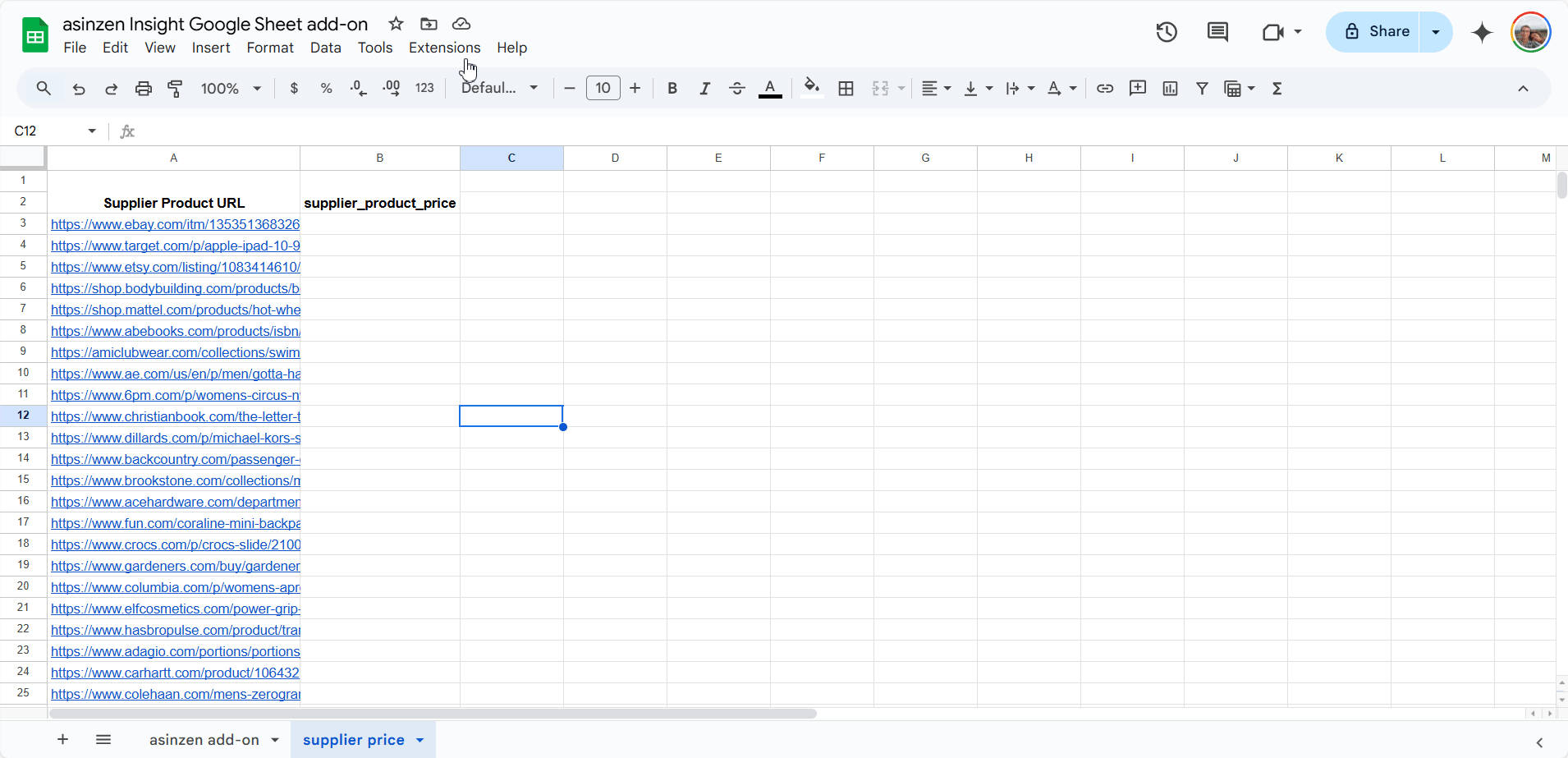Click the Merge cells icon

881,89
